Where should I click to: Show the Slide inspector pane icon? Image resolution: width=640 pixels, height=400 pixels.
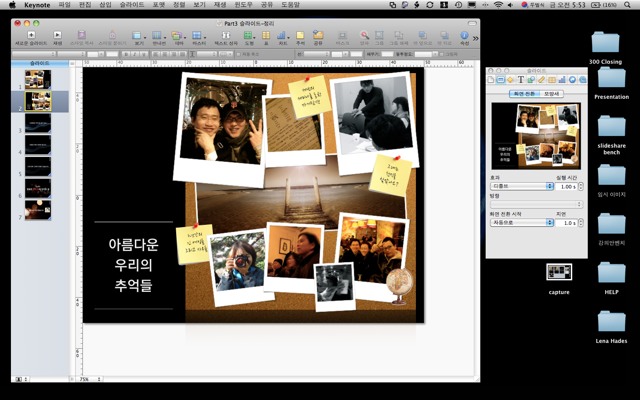(x=501, y=80)
